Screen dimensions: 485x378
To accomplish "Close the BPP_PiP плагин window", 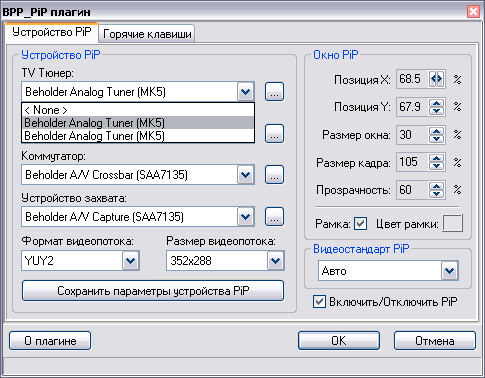I will (x=473, y=12).
